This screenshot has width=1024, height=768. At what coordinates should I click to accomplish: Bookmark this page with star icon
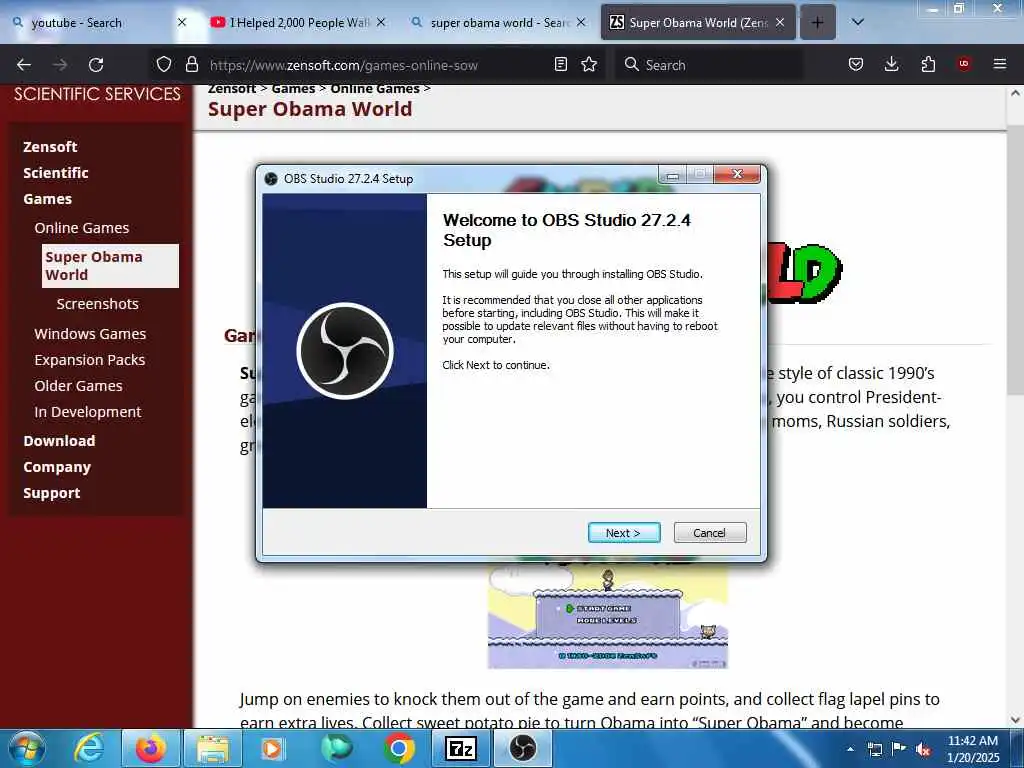[x=589, y=64]
